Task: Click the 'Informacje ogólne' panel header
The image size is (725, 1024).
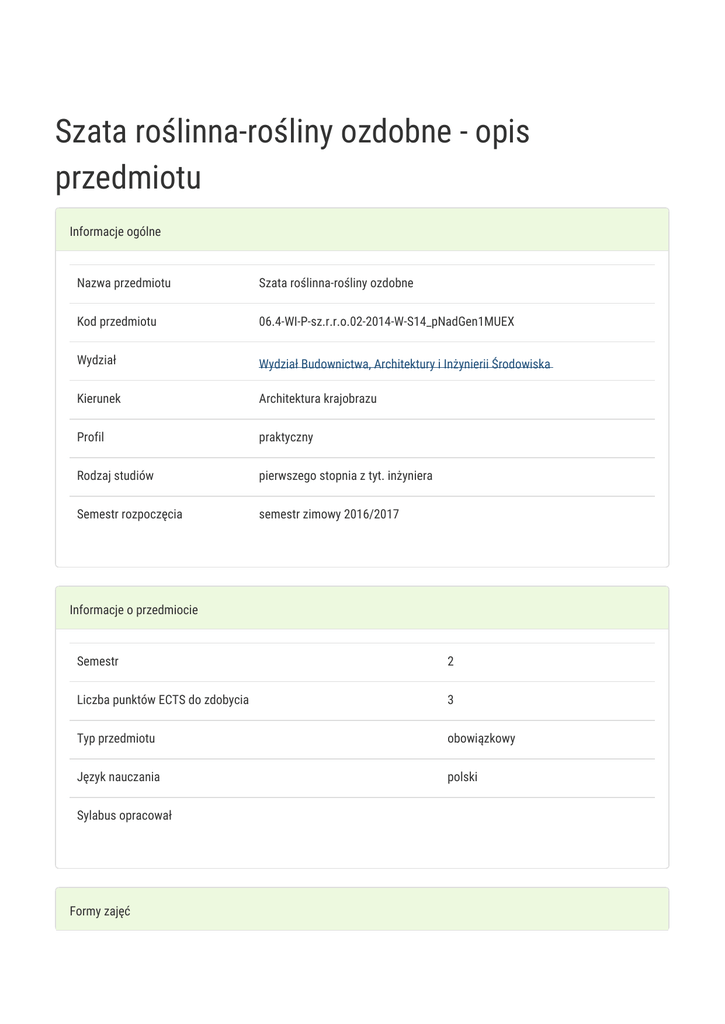Action: click(115, 232)
